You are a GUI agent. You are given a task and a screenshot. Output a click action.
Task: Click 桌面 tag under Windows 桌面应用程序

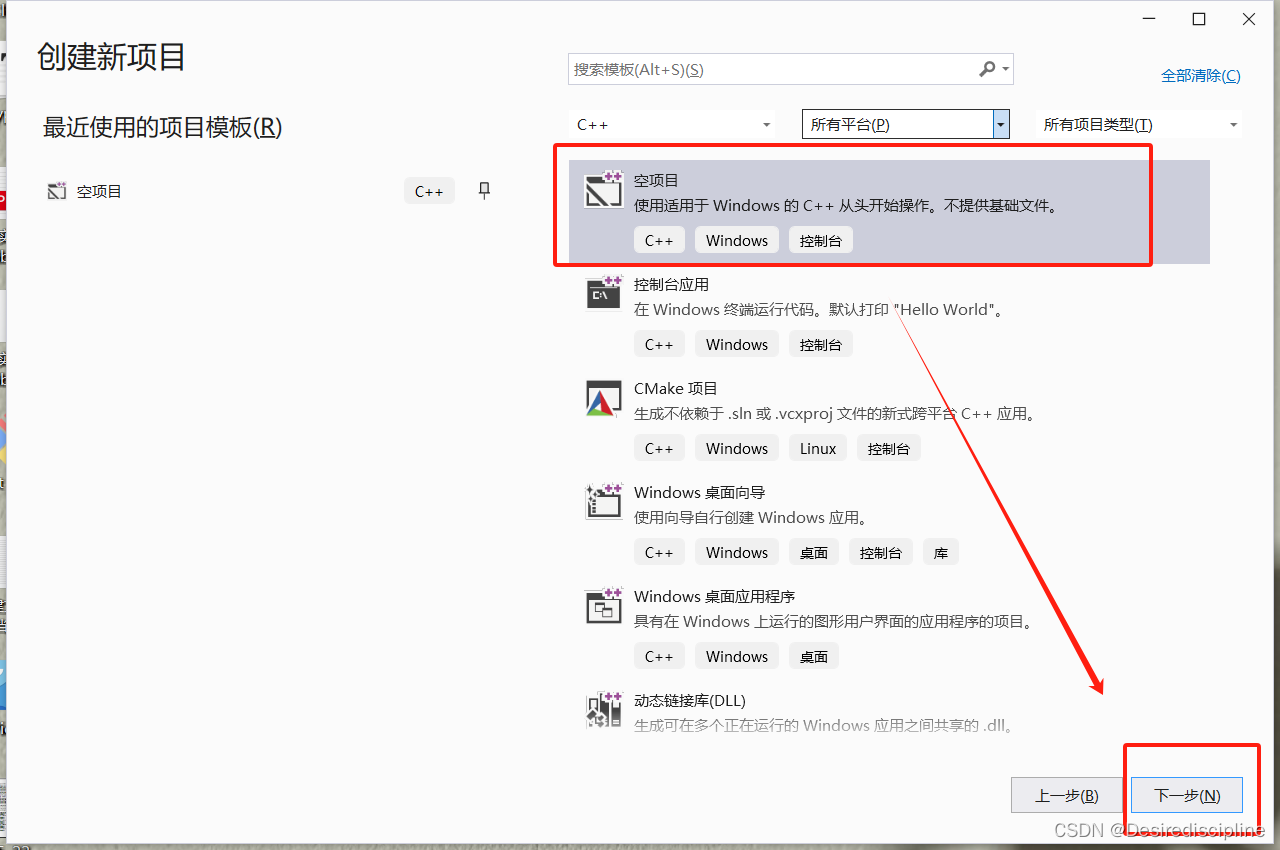(814, 656)
